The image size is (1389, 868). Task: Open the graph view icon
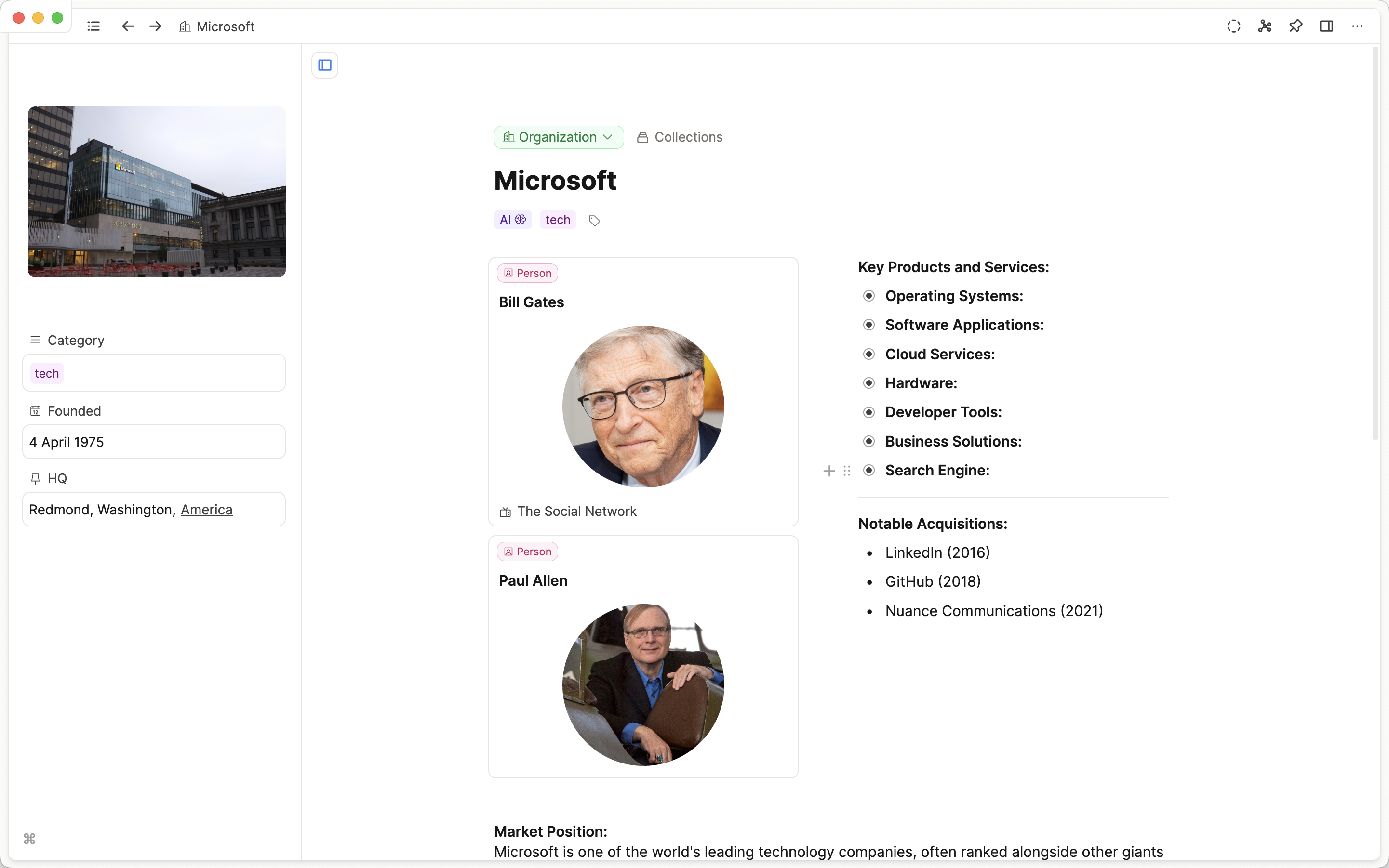pyautogui.click(x=1264, y=26)
